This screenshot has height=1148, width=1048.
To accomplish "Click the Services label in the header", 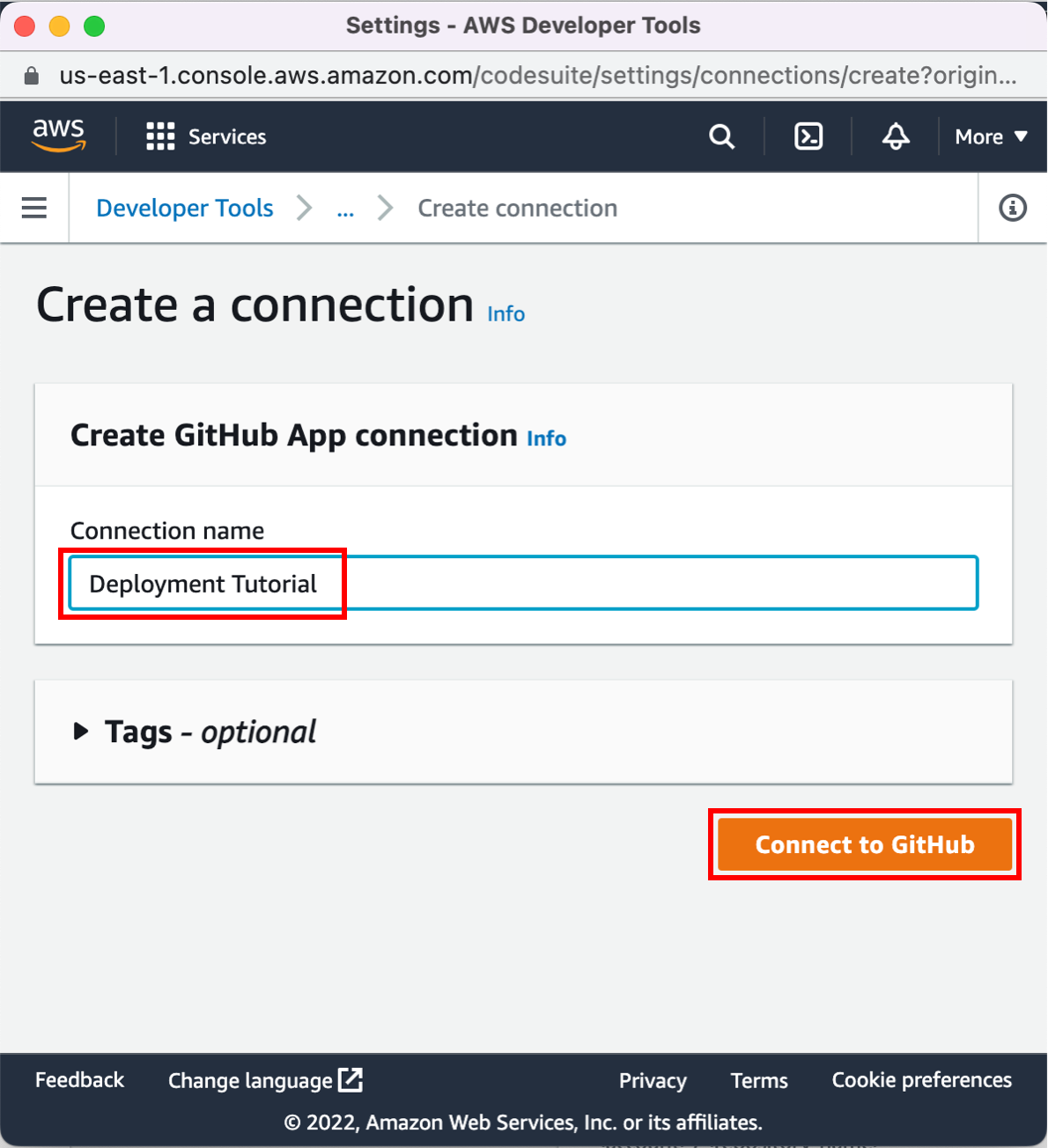I will click(x=227, y=136).
